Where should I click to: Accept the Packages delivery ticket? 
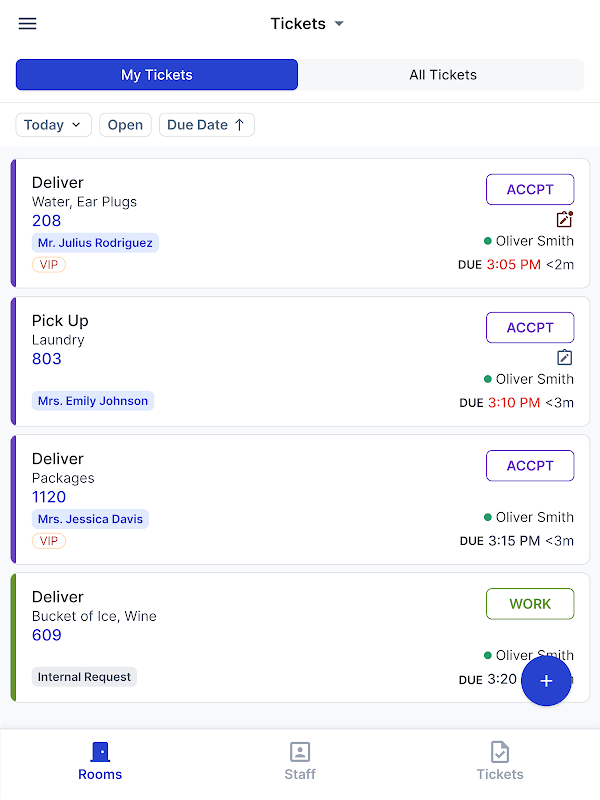[530, 465]
